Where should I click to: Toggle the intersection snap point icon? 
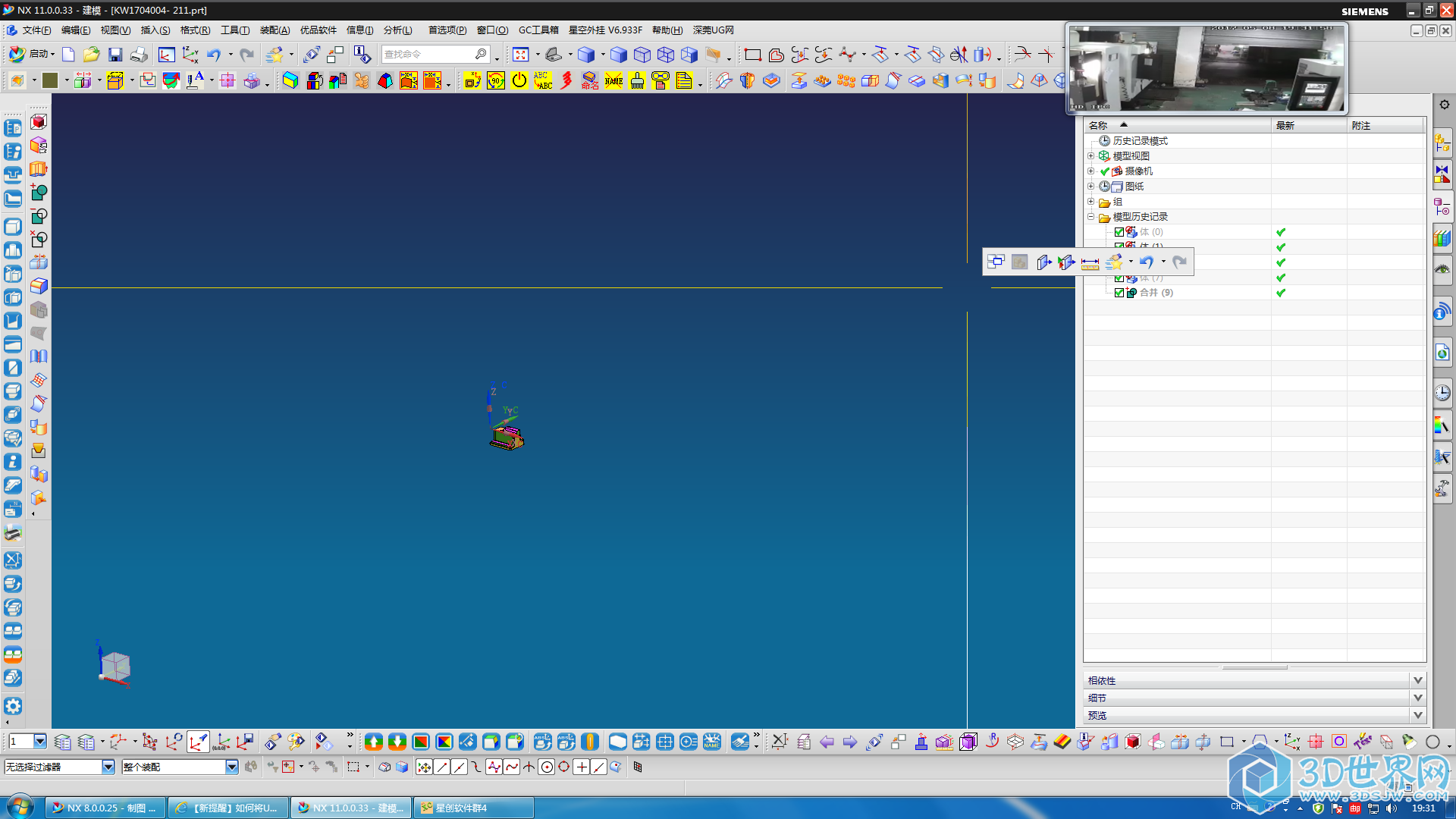click(529, 767)
